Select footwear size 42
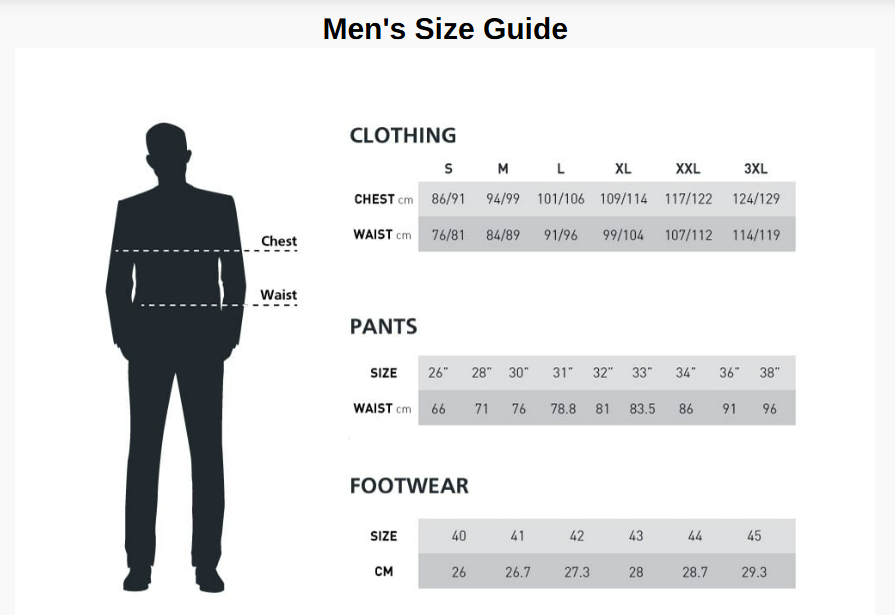This screenshot has width=895, height=615. [577, 536]
